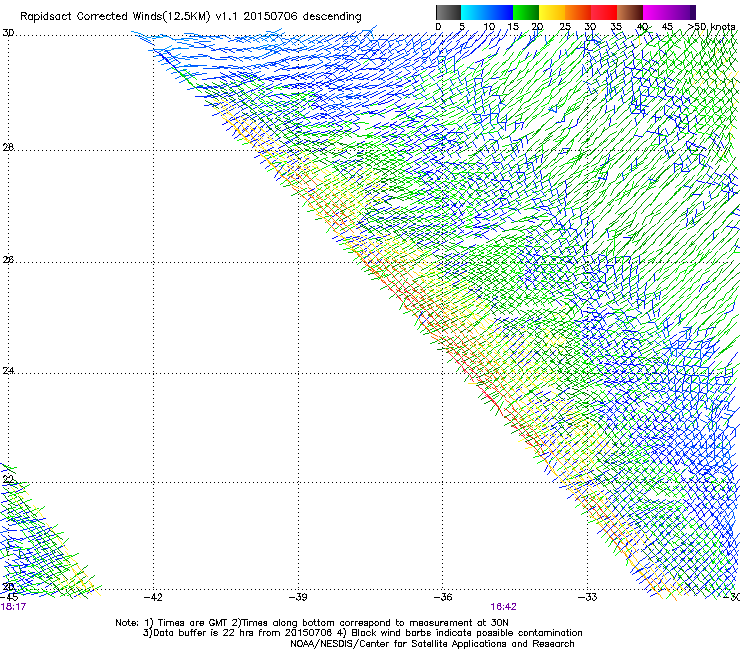Click the plot title 'Rapidscat Corrected Winds(12.5KM)'
Image resolution: width=740 pixels, height=650 pixels.
(x=115, y=17)
